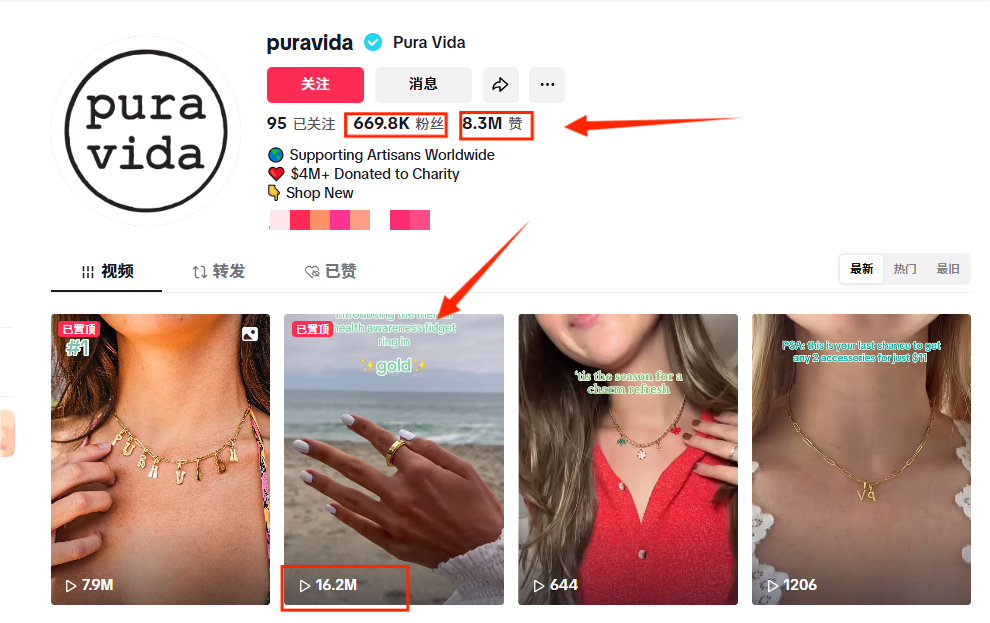
Task: Open the three-dots more options menu
Action: click(x=547, y=85)
